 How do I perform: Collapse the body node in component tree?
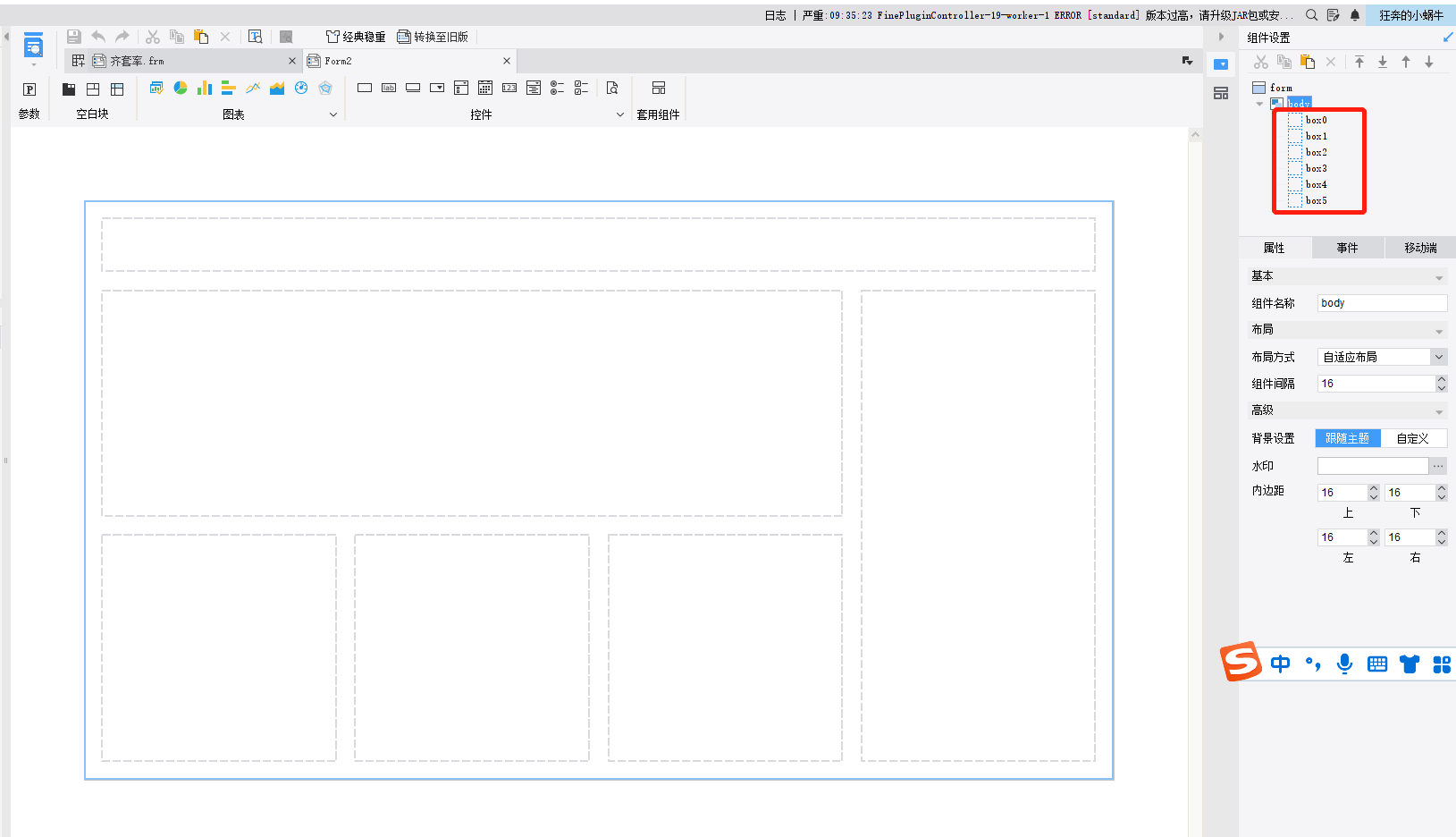coord(1259,104)
